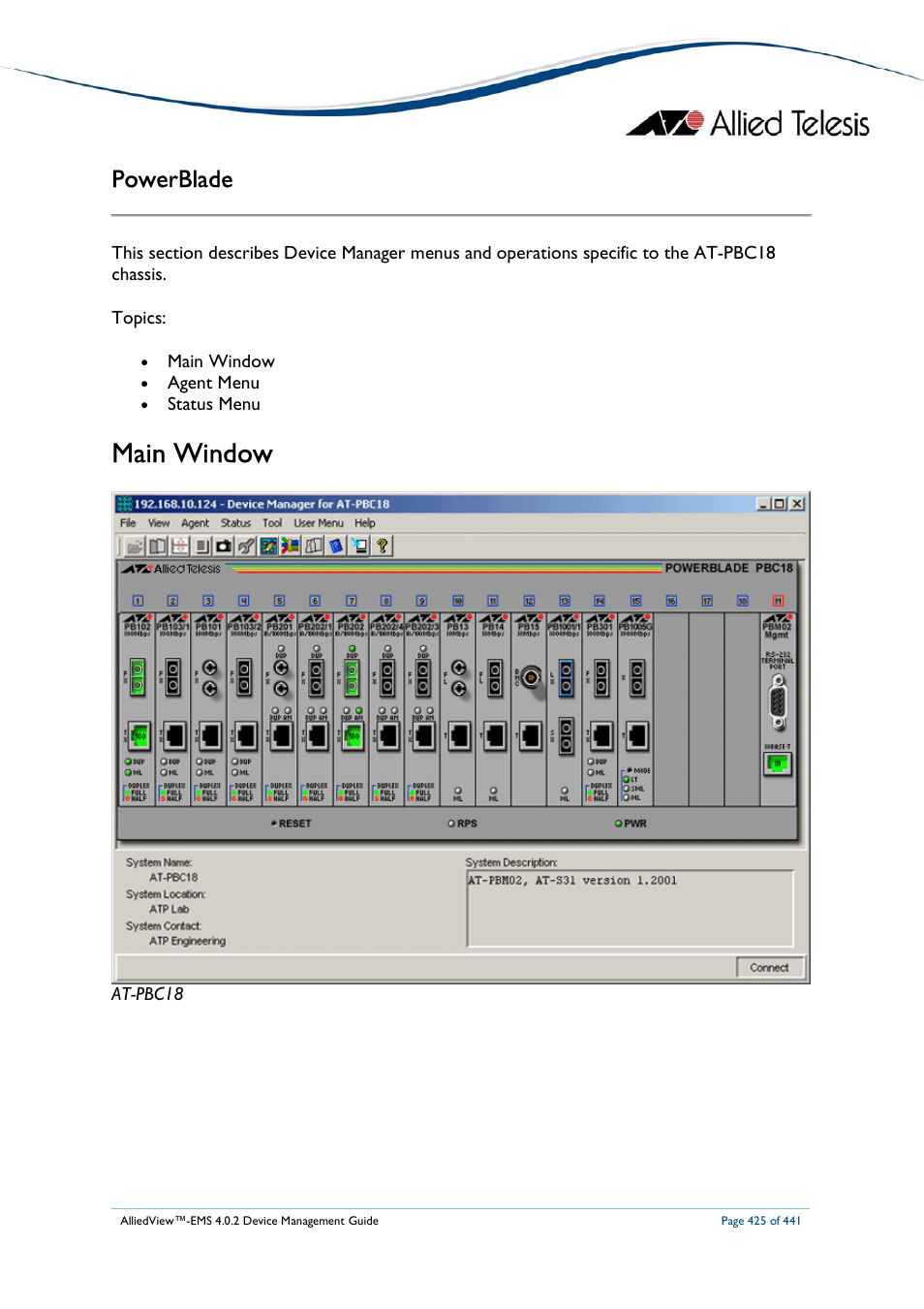Screen dimensions: 924x1309
Task: Open the Help menu
Action: point(365,523)
